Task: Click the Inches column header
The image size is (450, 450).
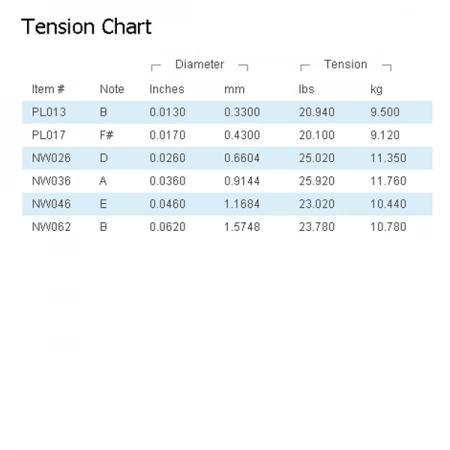Action: pyautogui.click(x=167, y=89)
